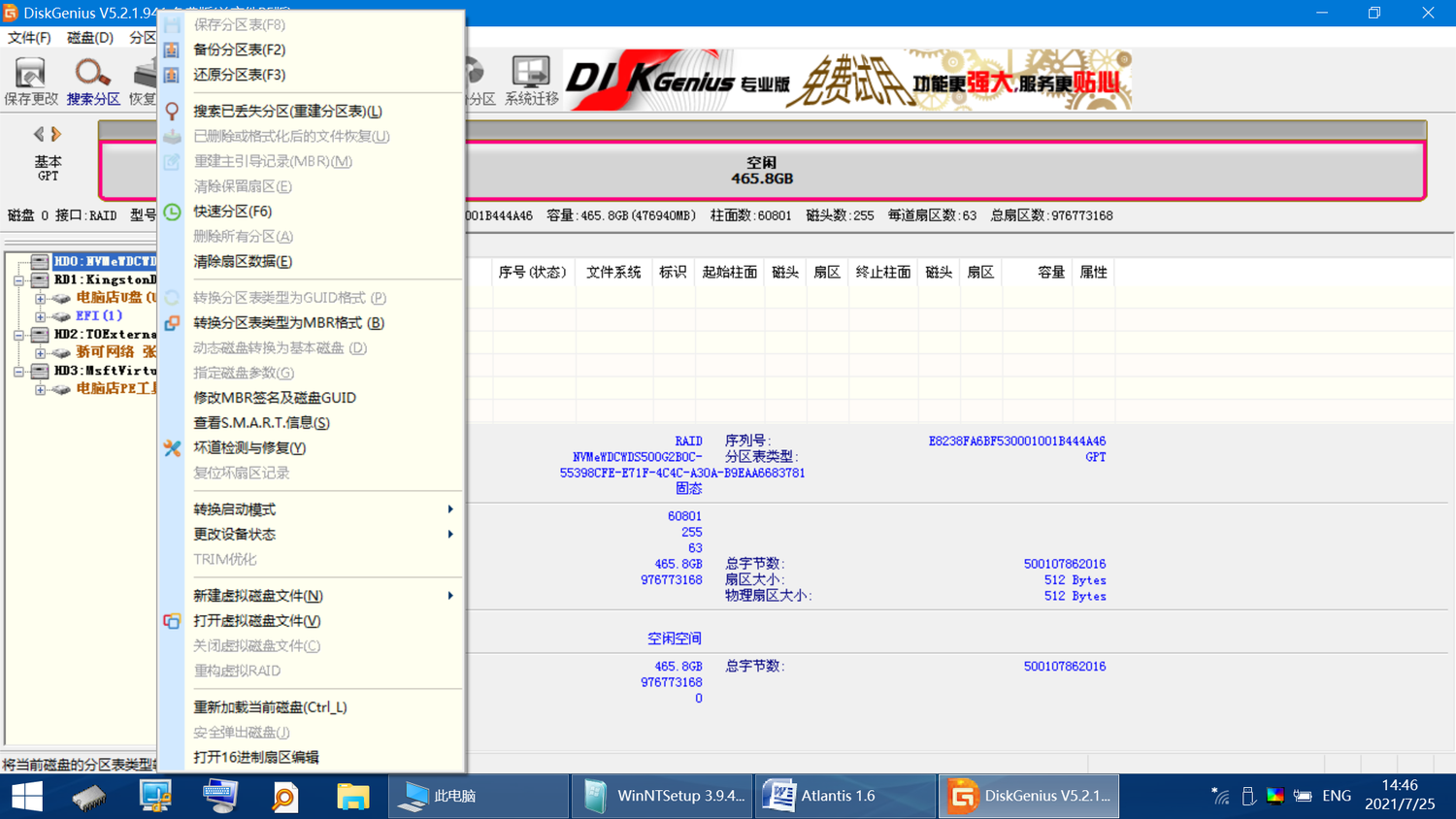
Task: Click the HD2 disk drive icon
Action: point(40,334)
